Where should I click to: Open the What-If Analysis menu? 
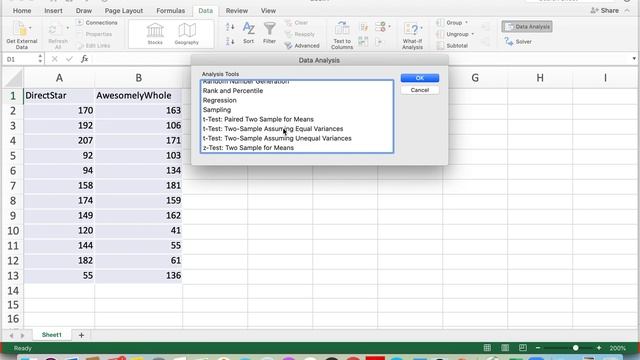pyautogui.click(x=412, y=36)
